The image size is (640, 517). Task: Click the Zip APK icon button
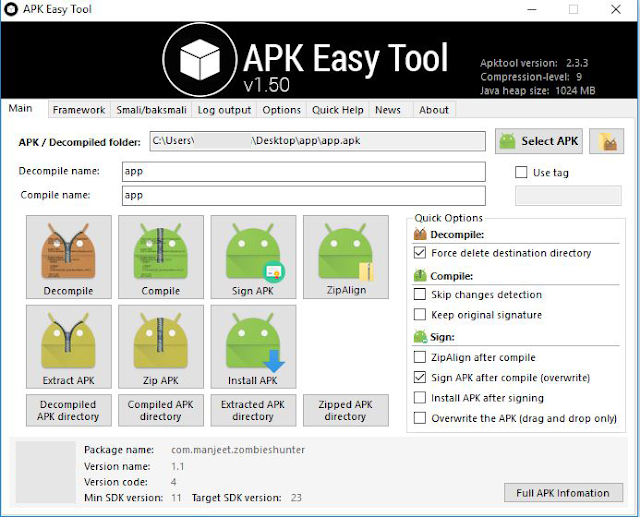coord(161,346)
